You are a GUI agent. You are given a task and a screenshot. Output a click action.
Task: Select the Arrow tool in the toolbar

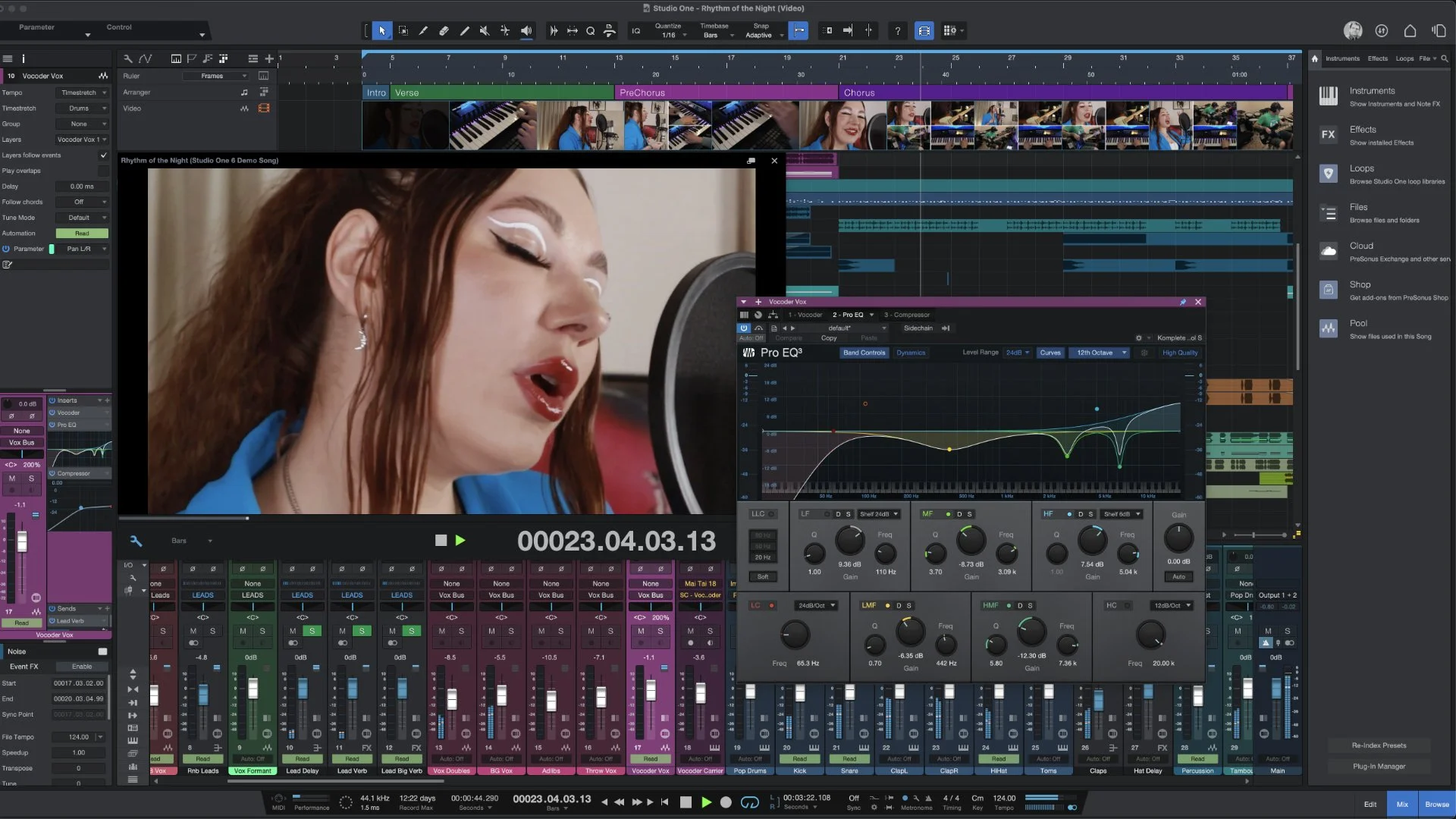383,30
